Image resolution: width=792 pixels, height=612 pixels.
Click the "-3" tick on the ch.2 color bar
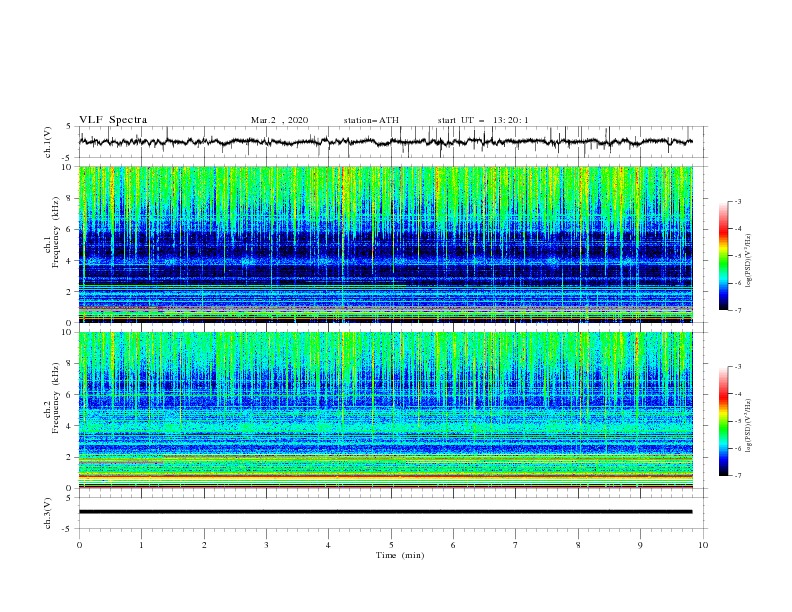pos(738,367)
